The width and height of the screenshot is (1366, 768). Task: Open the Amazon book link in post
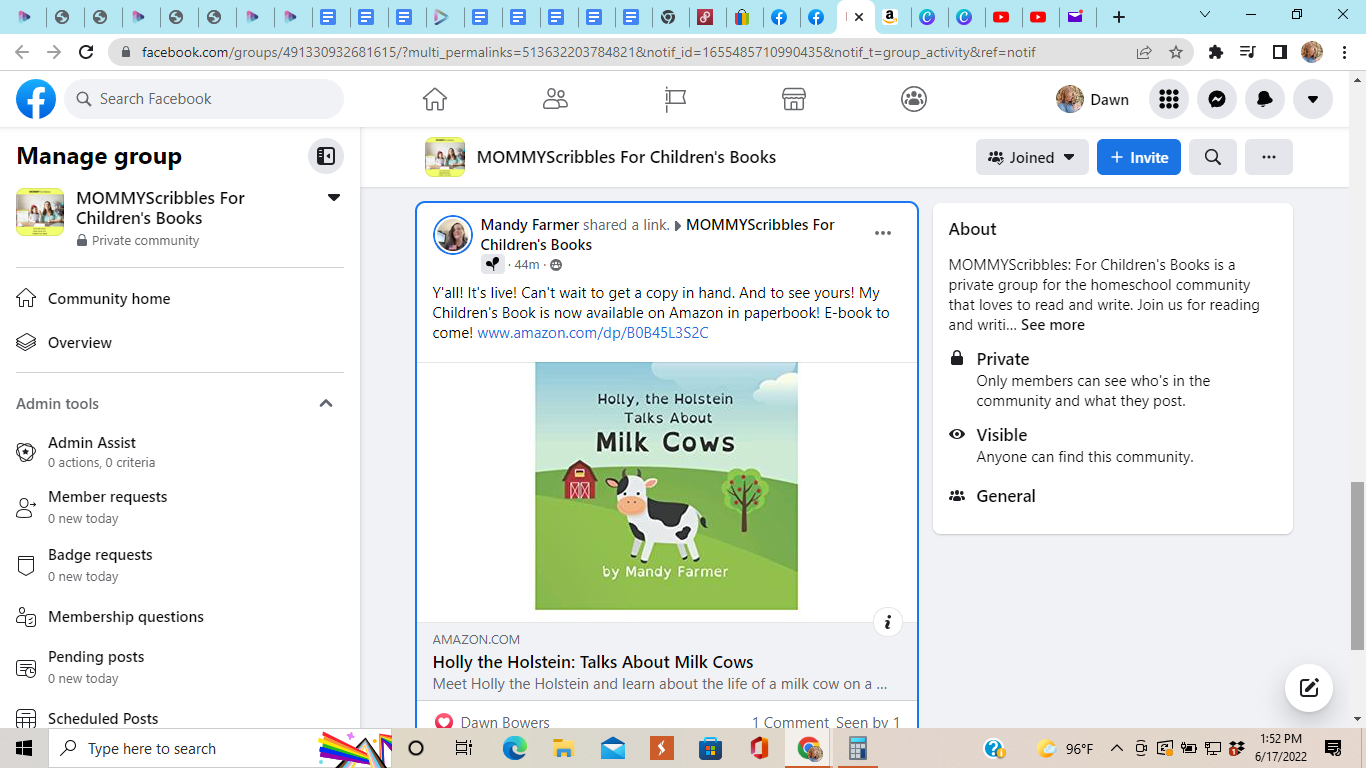click(593, 333)
